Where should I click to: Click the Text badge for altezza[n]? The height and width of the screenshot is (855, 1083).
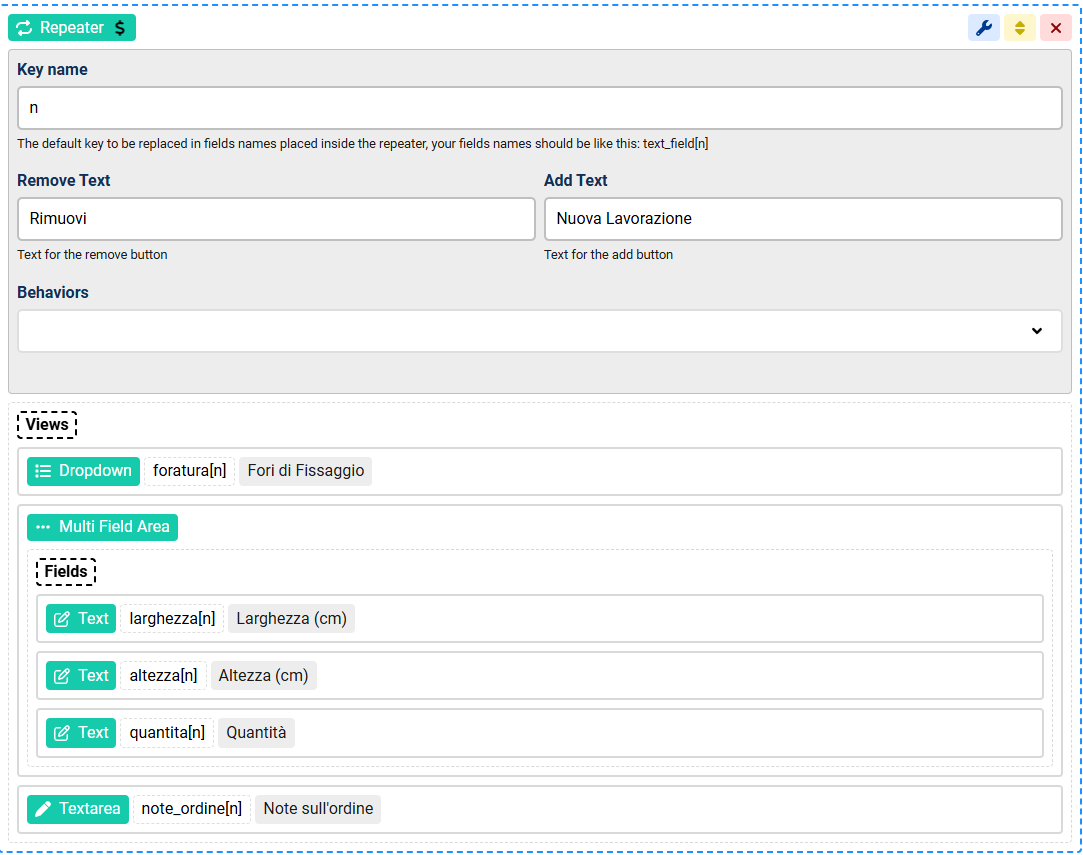81,676
